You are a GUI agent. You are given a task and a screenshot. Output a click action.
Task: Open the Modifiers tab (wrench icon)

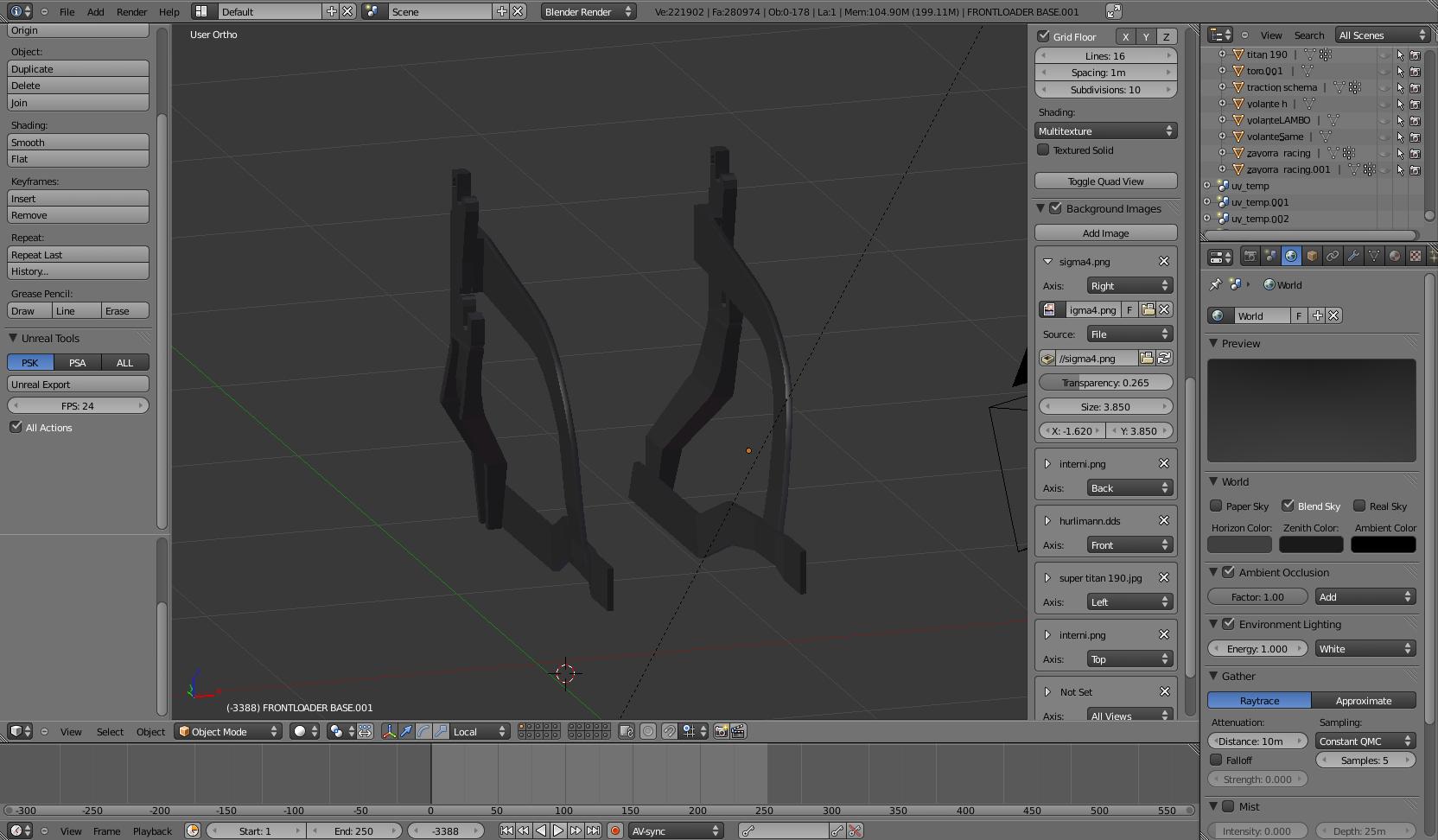coord(1353,256)
